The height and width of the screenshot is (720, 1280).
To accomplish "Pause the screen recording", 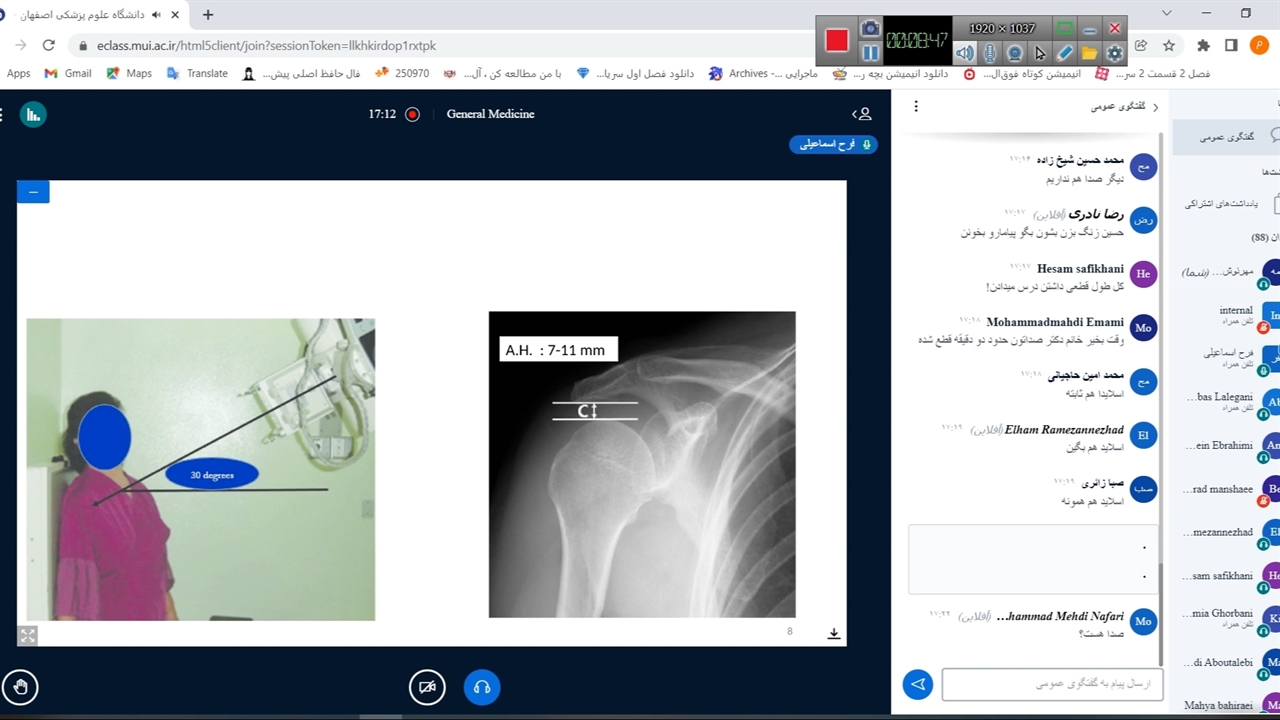I will point(870,53).
